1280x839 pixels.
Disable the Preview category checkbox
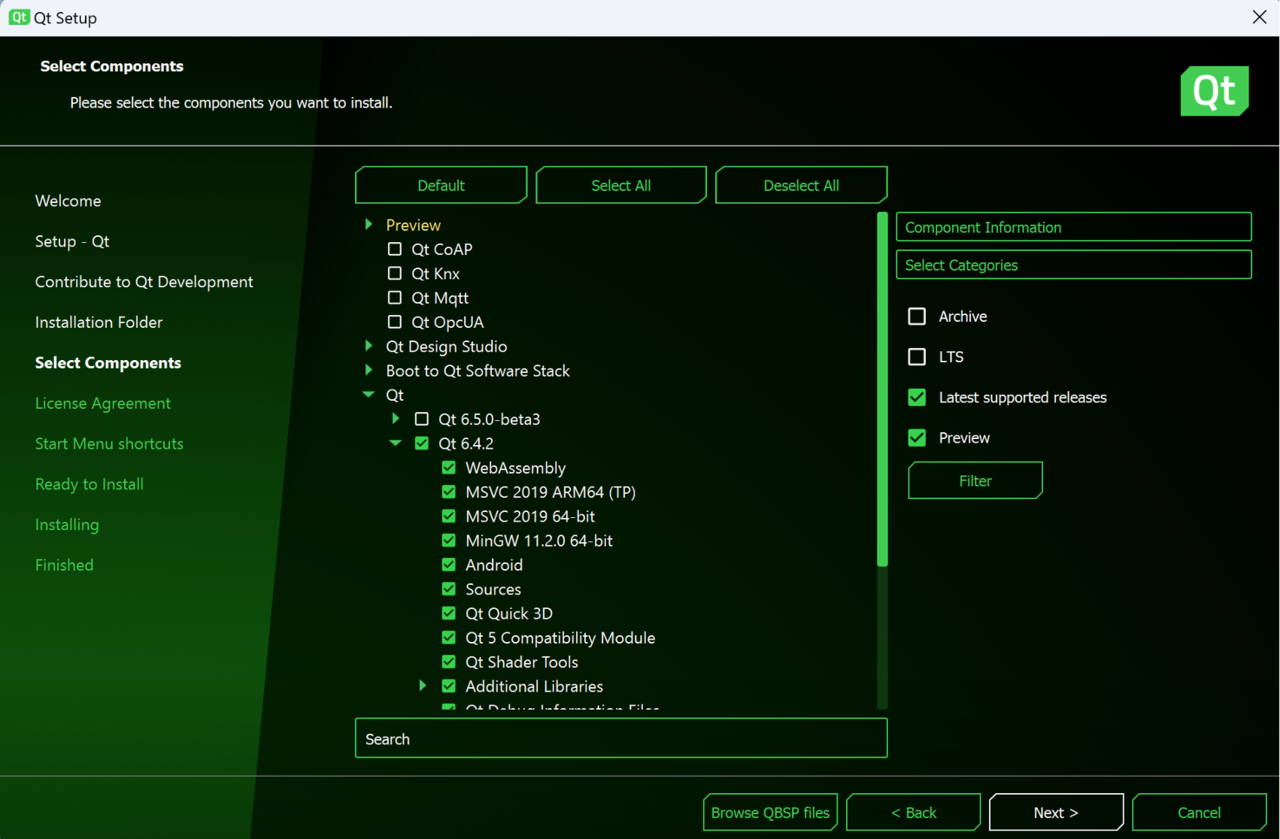coord(917,438)
